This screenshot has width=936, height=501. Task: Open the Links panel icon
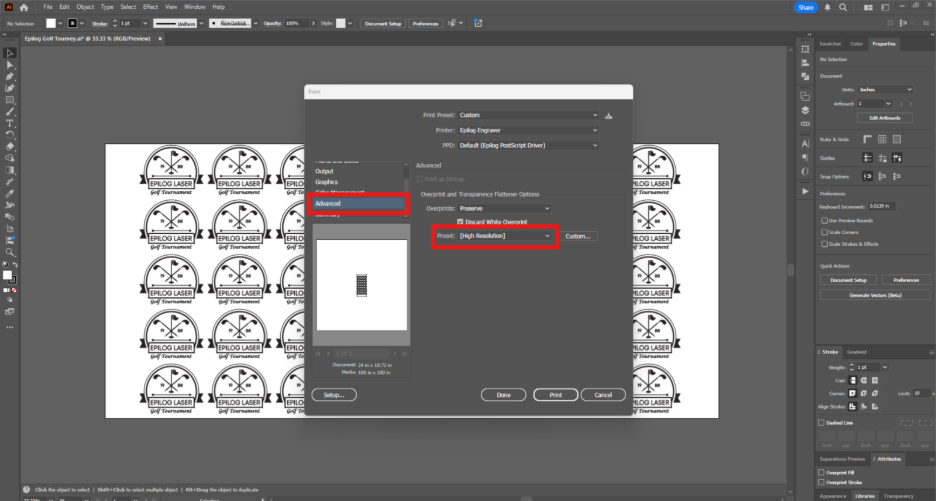point(805,124)
